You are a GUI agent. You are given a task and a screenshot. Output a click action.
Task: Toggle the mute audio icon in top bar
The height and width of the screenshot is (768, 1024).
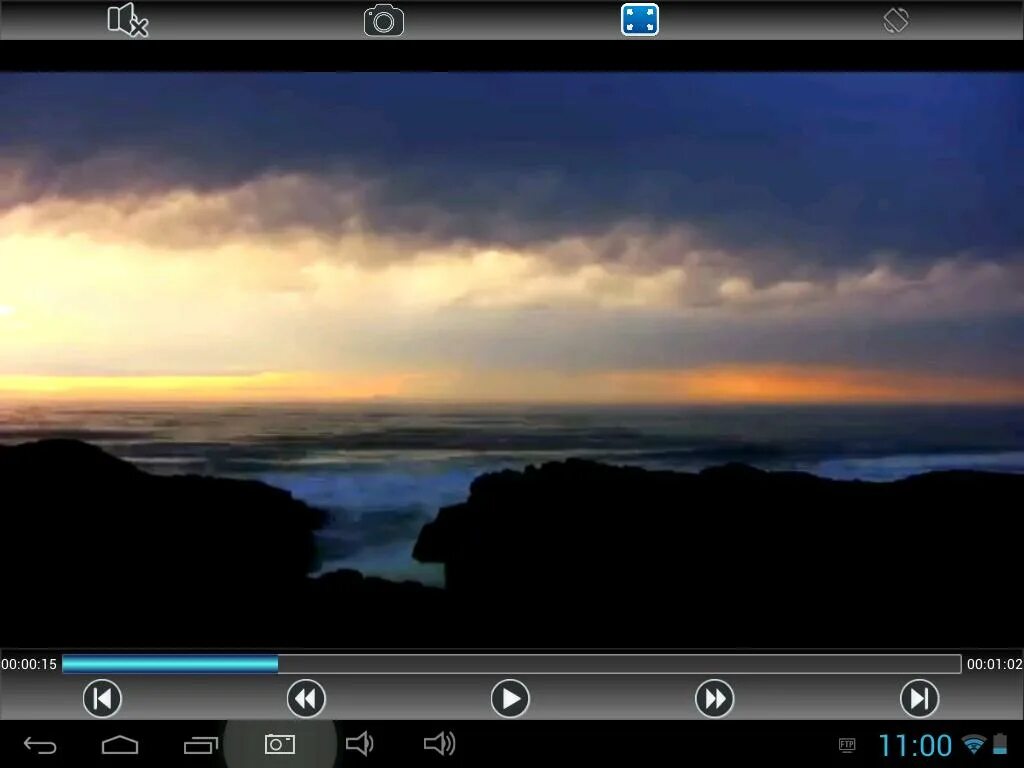(128, 20)
